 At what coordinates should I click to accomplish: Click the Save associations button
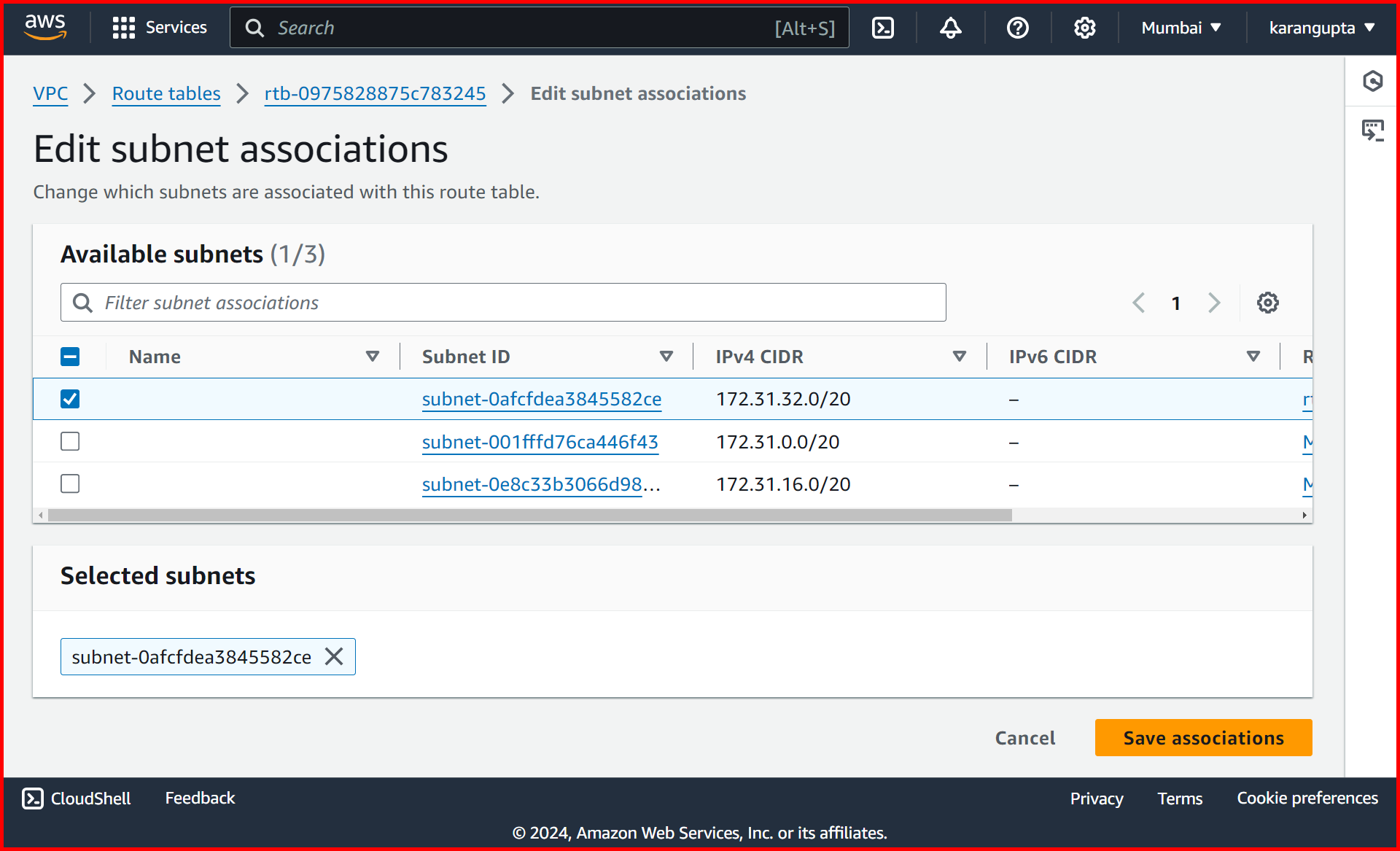pyautogui.click(x=1202, y=737)
